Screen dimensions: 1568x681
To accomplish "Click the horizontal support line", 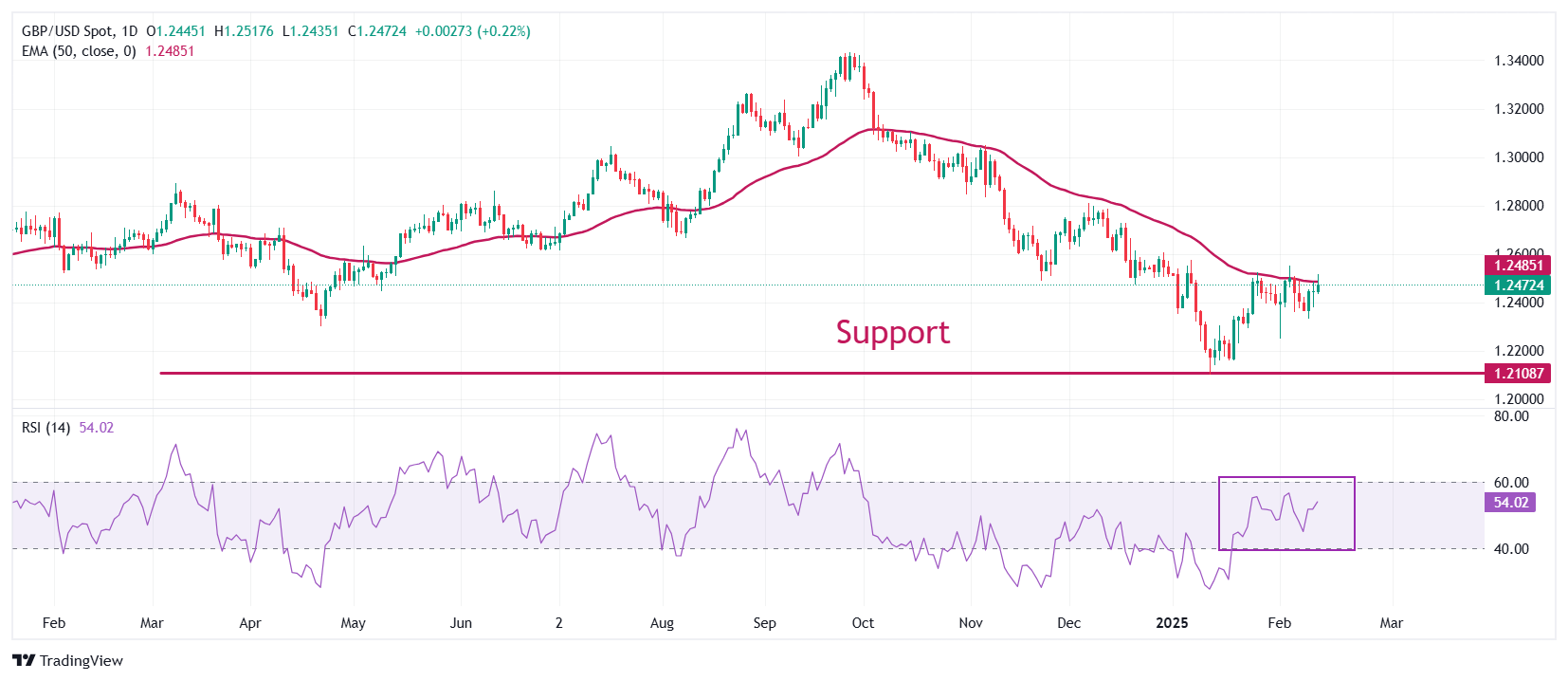I will coord(664,373).
